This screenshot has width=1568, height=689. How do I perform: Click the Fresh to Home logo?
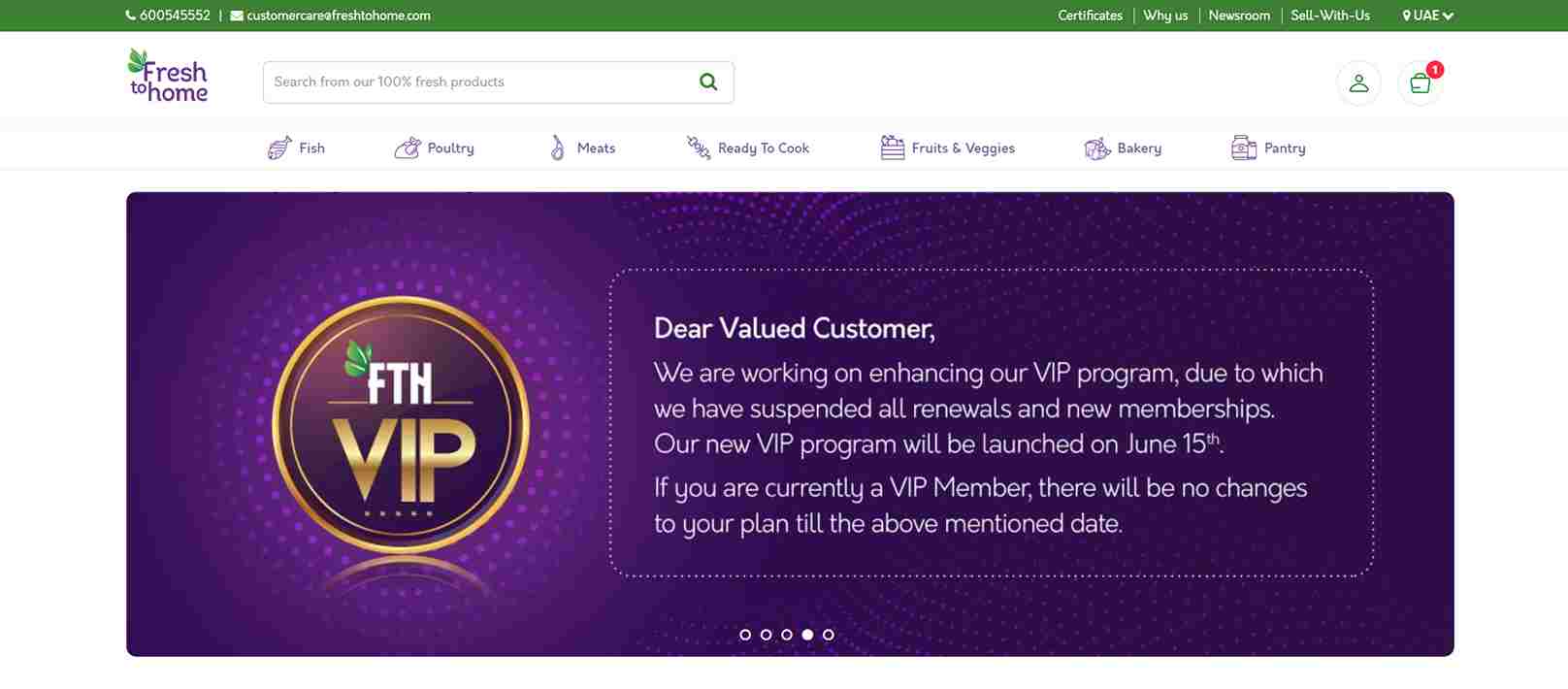(x=169, y=77)
